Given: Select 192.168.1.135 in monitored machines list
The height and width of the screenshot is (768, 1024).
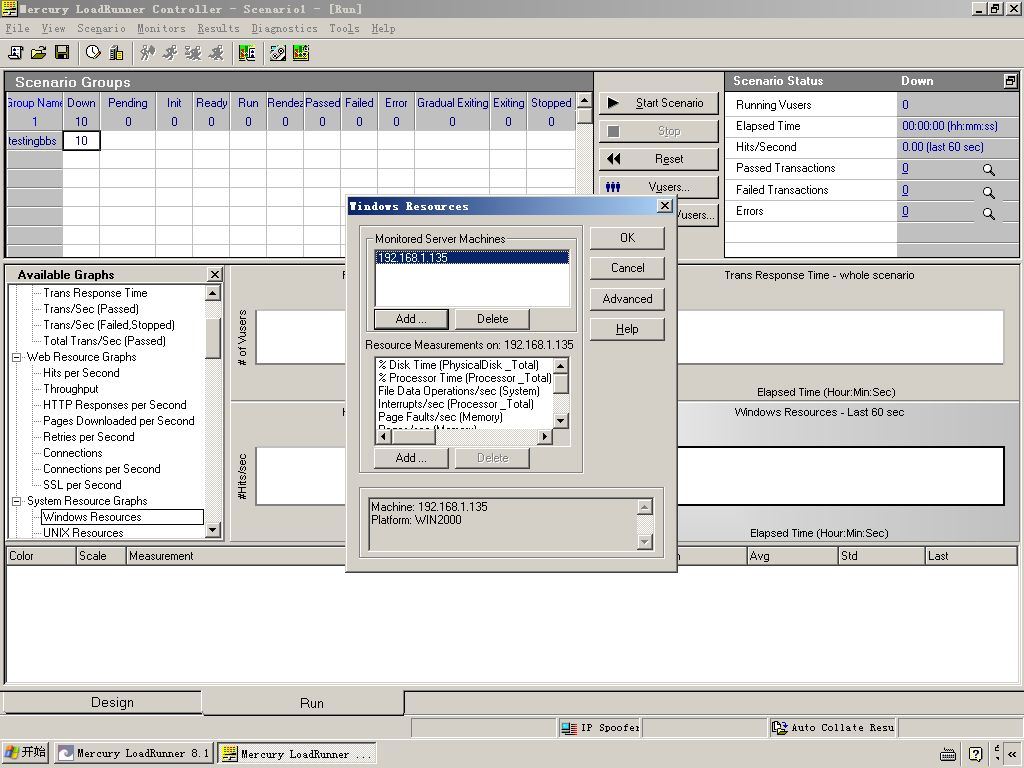Looking at the screenshot, I should tap(472, 257).
